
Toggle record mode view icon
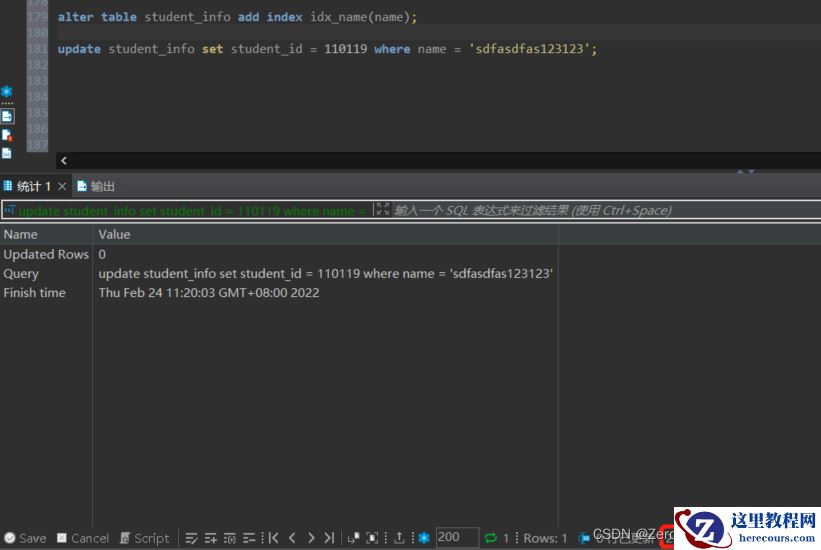coord(372,538)
